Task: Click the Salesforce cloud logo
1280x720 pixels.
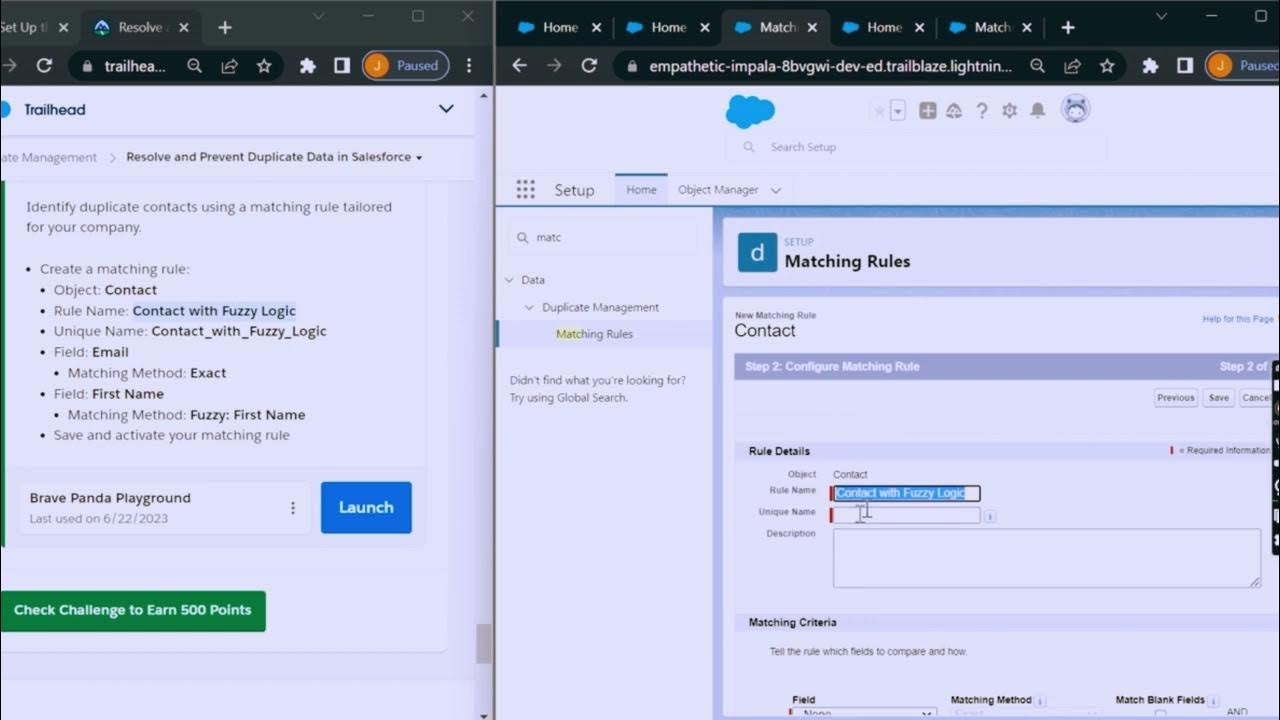Action: pyautogui.click(x=750, y=111)
